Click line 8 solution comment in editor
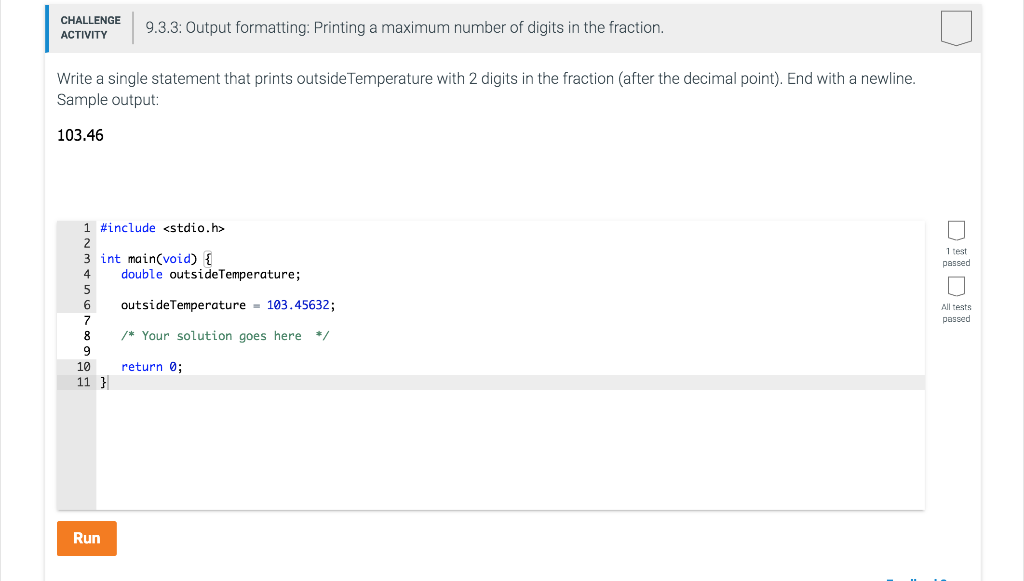This screenshot has height=581, width=1024. pyautogui.click(x=220, y=335)
